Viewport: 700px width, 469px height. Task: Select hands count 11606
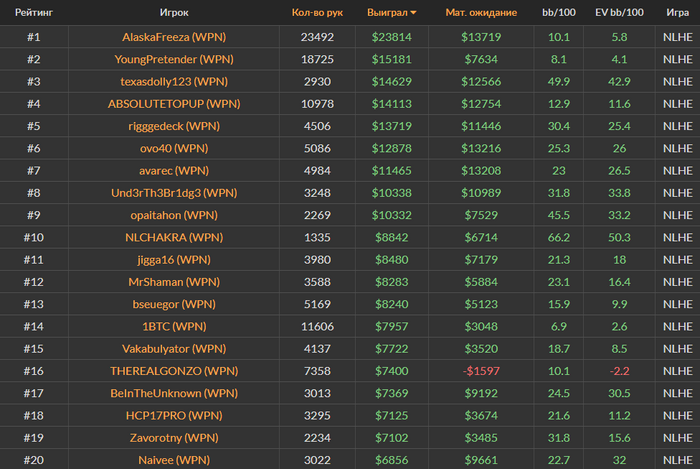[x=317, y=327]
